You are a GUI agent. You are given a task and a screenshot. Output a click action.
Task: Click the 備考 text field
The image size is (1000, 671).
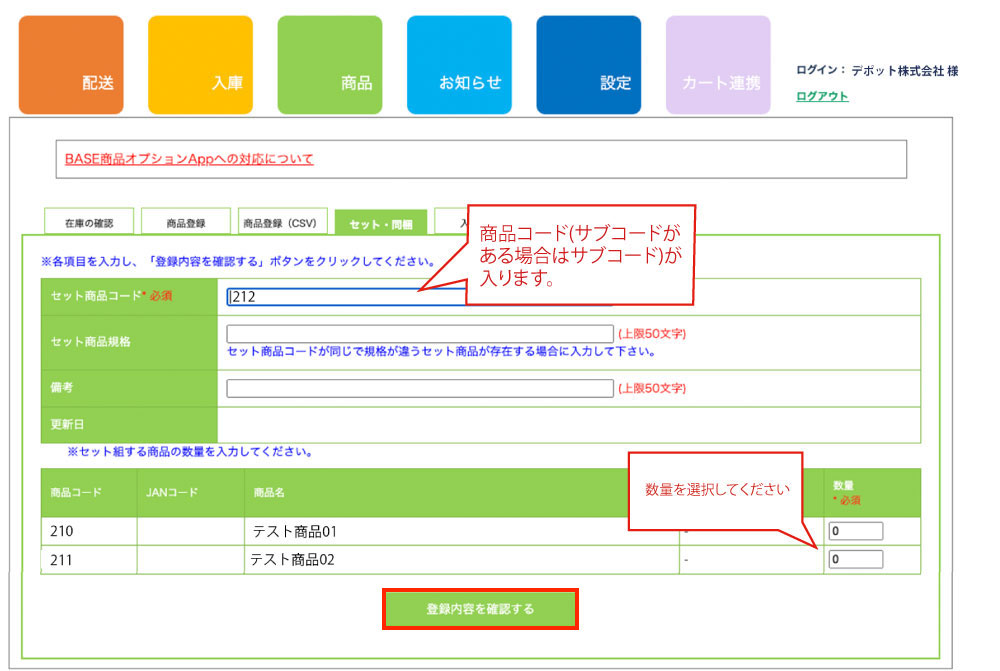[420, 388]
